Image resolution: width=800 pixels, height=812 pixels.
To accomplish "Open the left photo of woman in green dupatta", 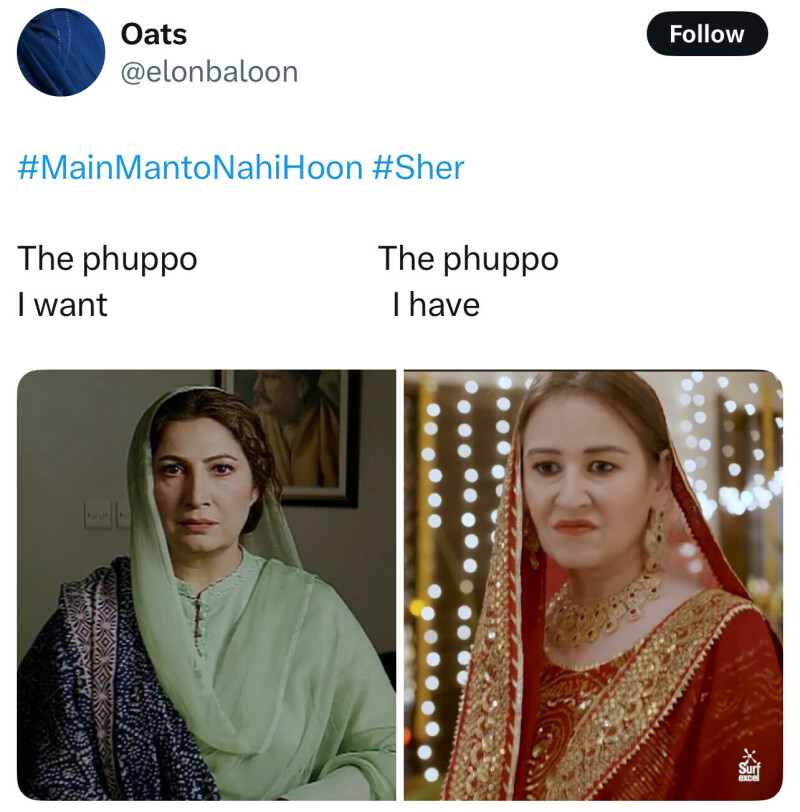I will pyautogui.click(x=207, y=585).
